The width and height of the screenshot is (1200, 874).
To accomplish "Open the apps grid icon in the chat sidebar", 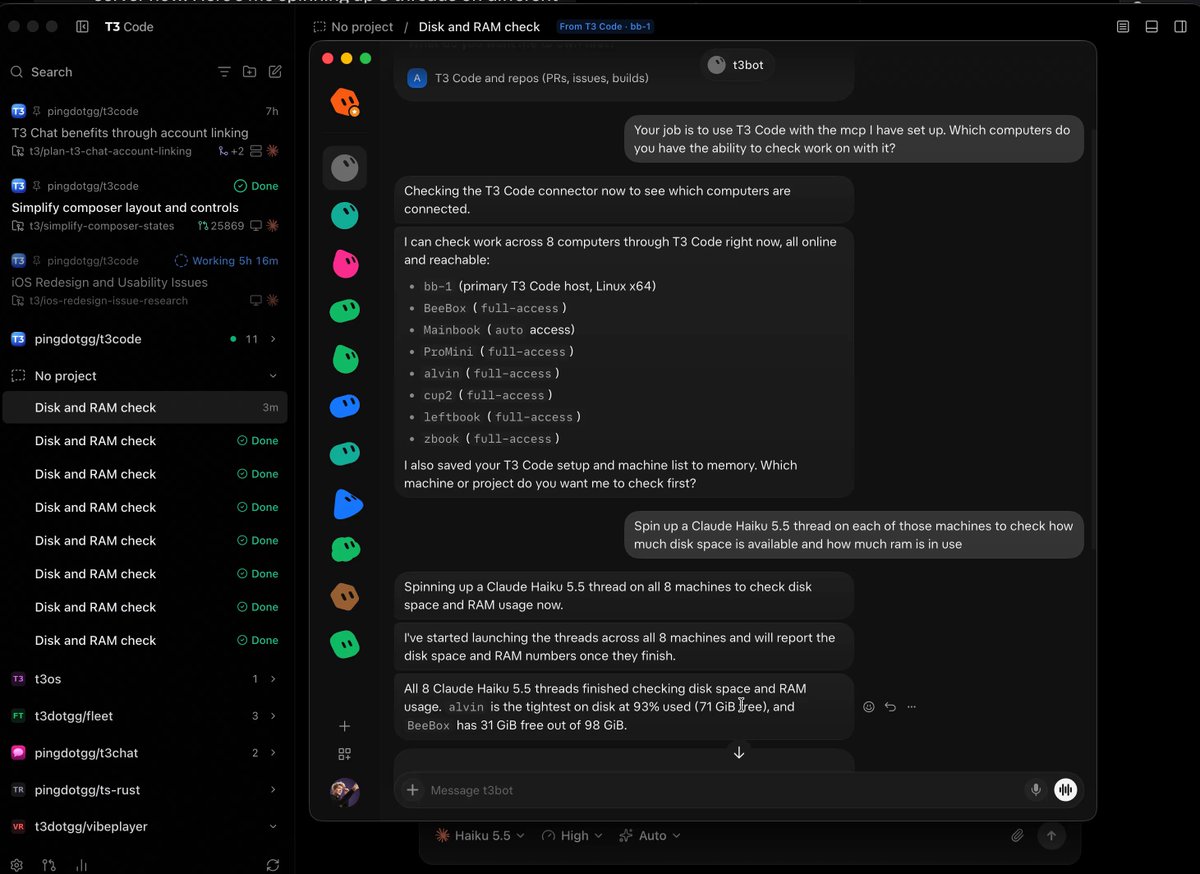I will tap(345, 754).
